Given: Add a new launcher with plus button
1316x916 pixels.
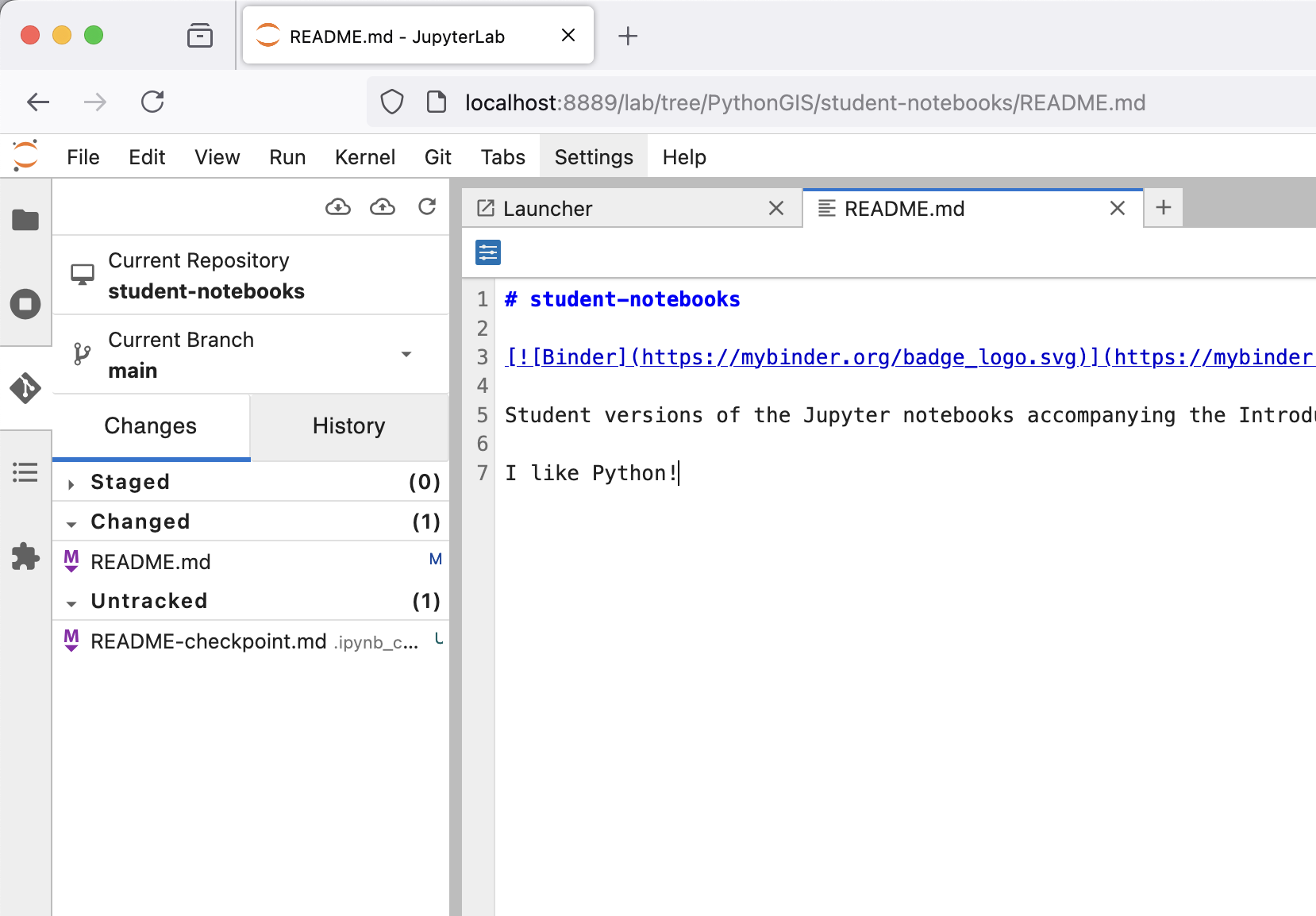Looking at the screenshot, I should click(x=1164, y=208).
